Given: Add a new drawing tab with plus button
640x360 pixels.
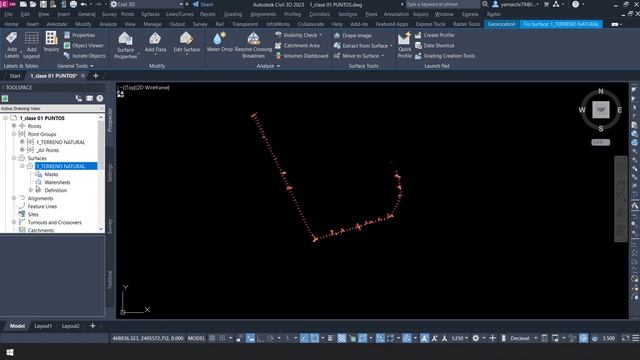Looking at the screenshot, I should coord(96,76).
